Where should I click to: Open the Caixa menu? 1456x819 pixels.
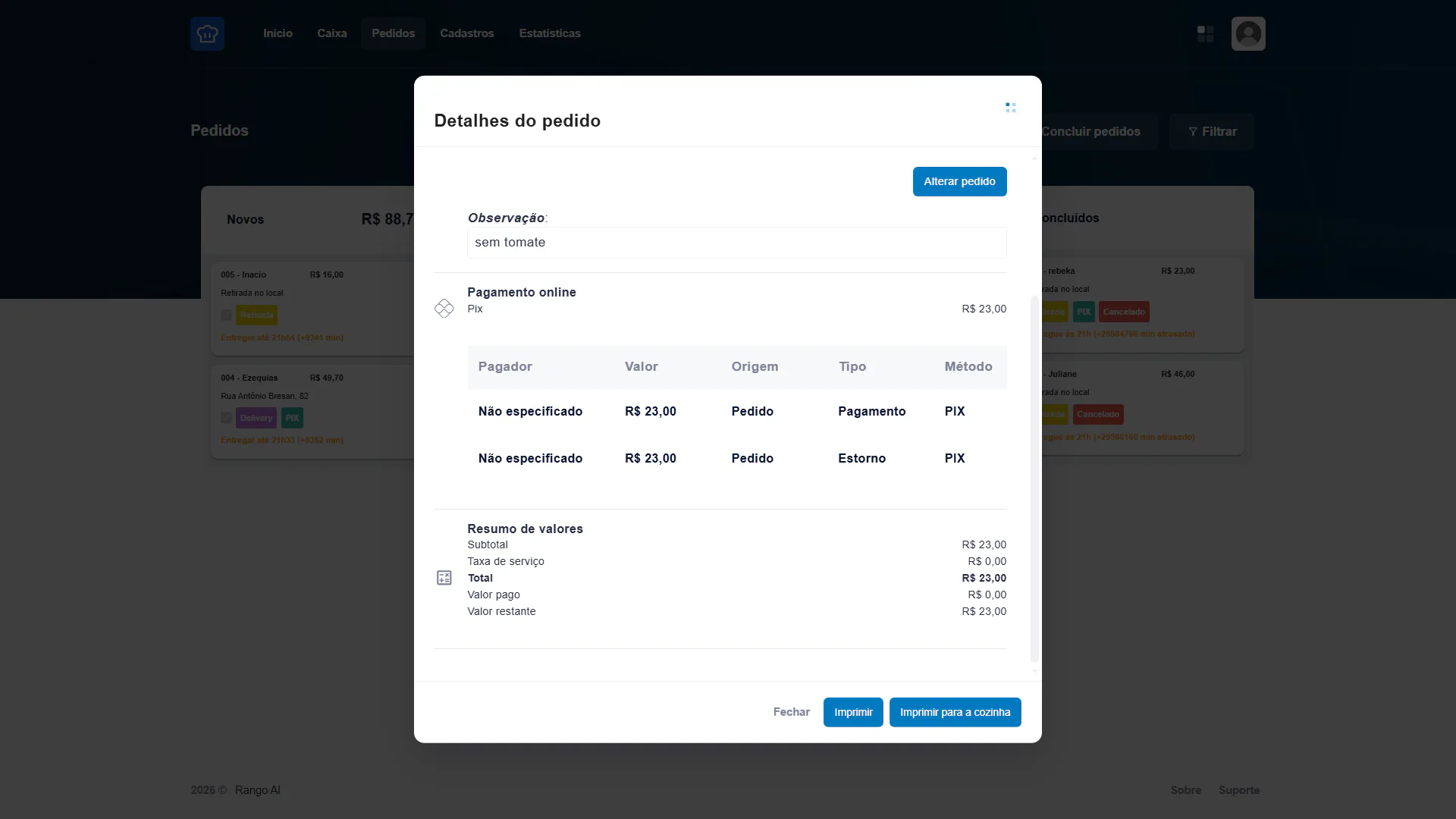click(x=332, y=33)
